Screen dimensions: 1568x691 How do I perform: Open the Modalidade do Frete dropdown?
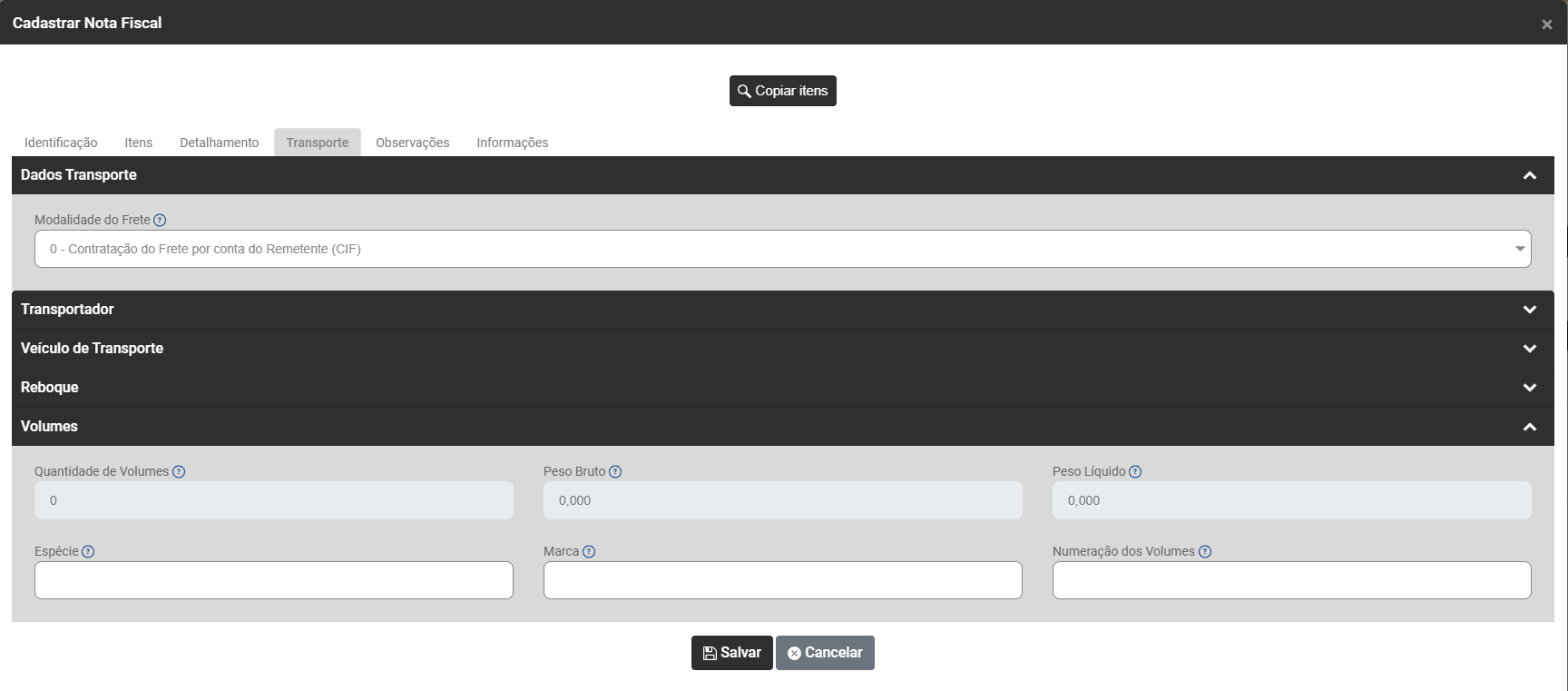click(x=782, y=249)
